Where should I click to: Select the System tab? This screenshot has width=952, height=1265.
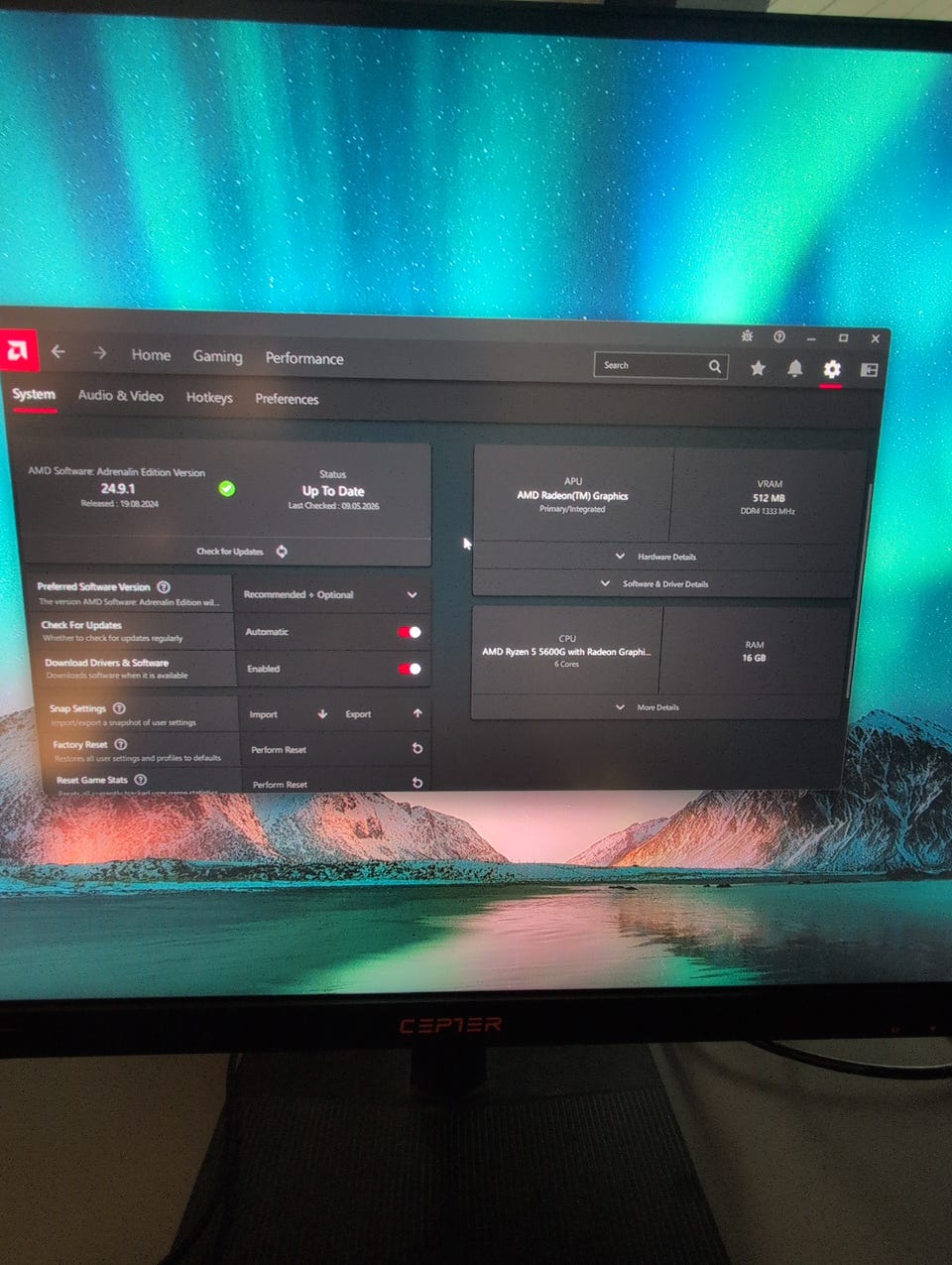point(34,395)
